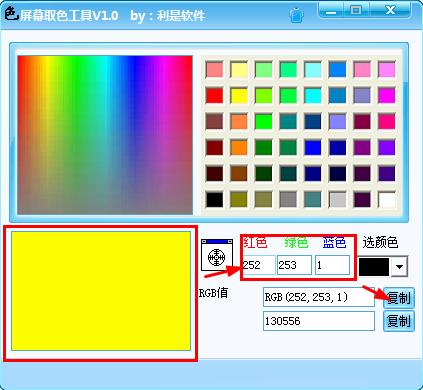Screen dimensions: 423x390
Task: Pick a color from the rainbow gradient spectrum
Action: pyautogui.click(x=105, y=135)
